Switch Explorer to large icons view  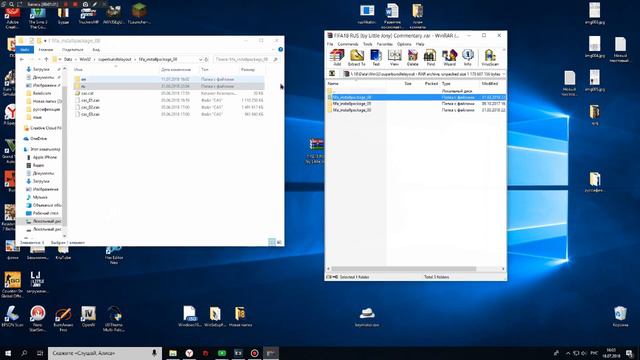point(280,242)
